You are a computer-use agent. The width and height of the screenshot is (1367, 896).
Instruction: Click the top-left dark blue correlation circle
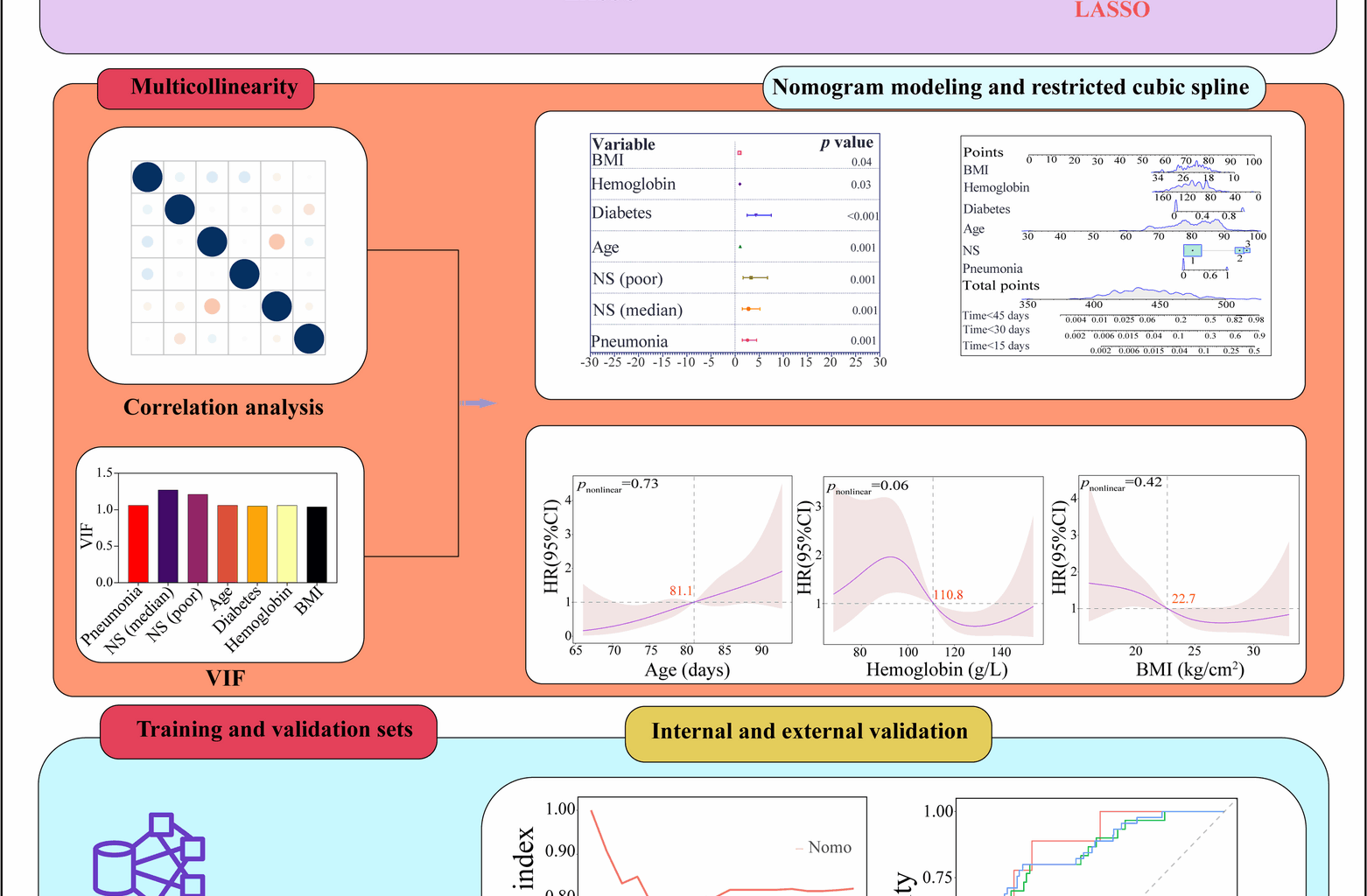147,178
